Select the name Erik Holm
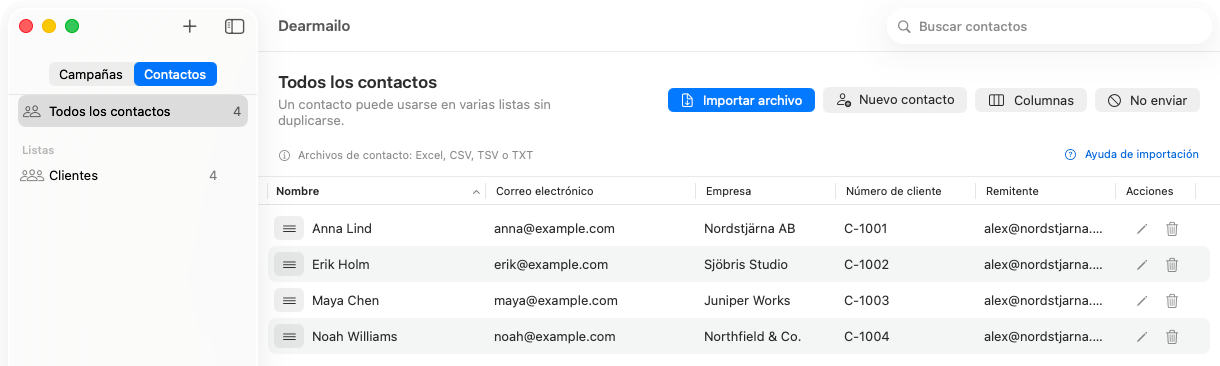 pos(341,264)
